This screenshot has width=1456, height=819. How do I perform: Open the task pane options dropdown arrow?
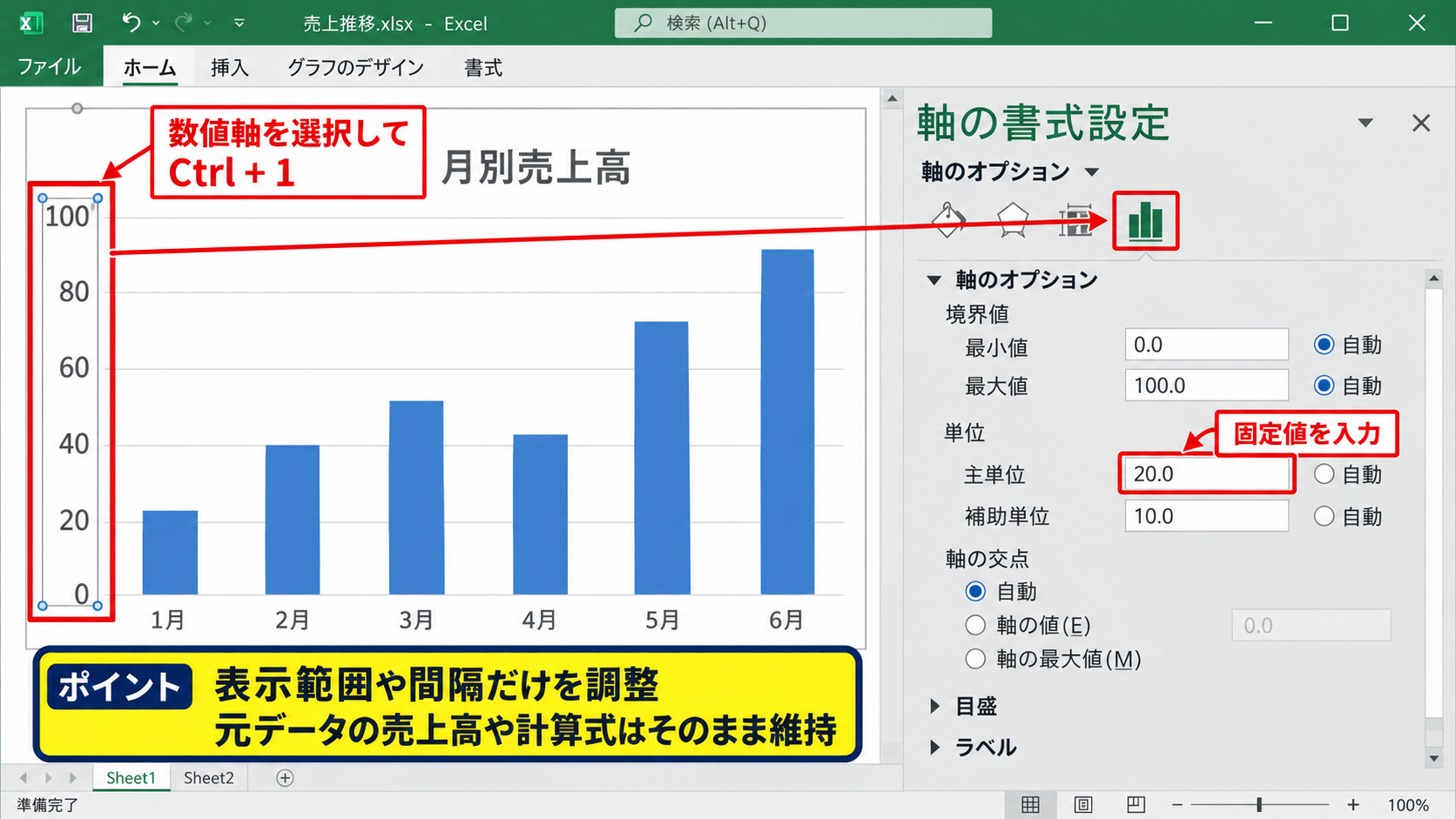(x=1365, y=124)
